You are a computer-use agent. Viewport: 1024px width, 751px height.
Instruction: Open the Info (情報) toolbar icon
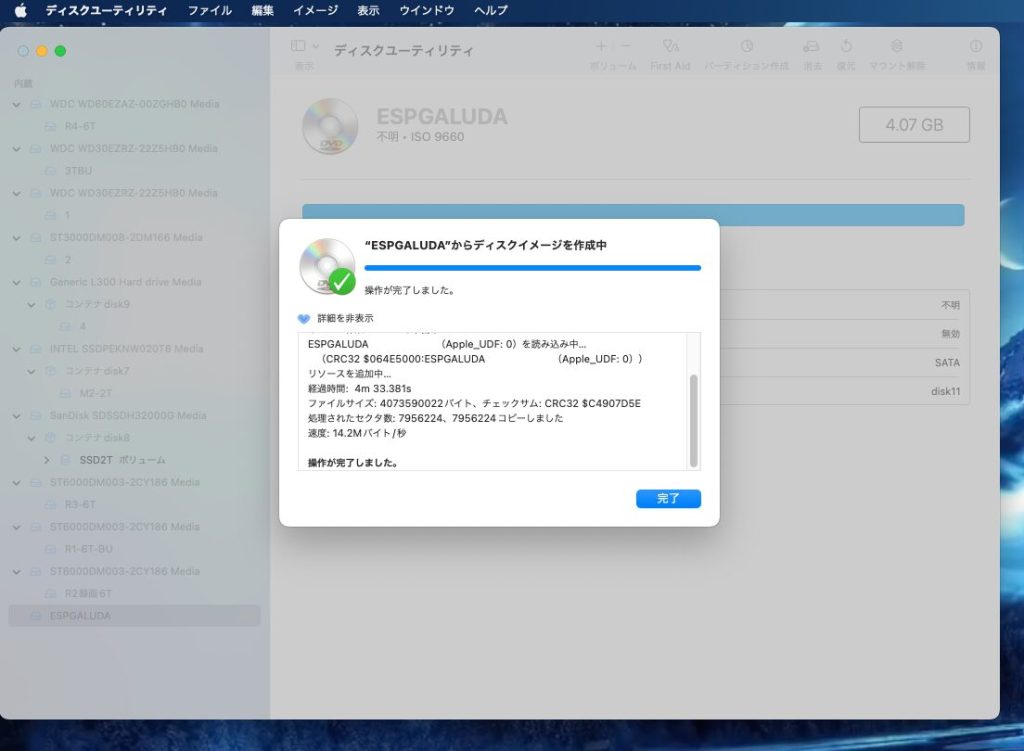click(x=976, y=47)
